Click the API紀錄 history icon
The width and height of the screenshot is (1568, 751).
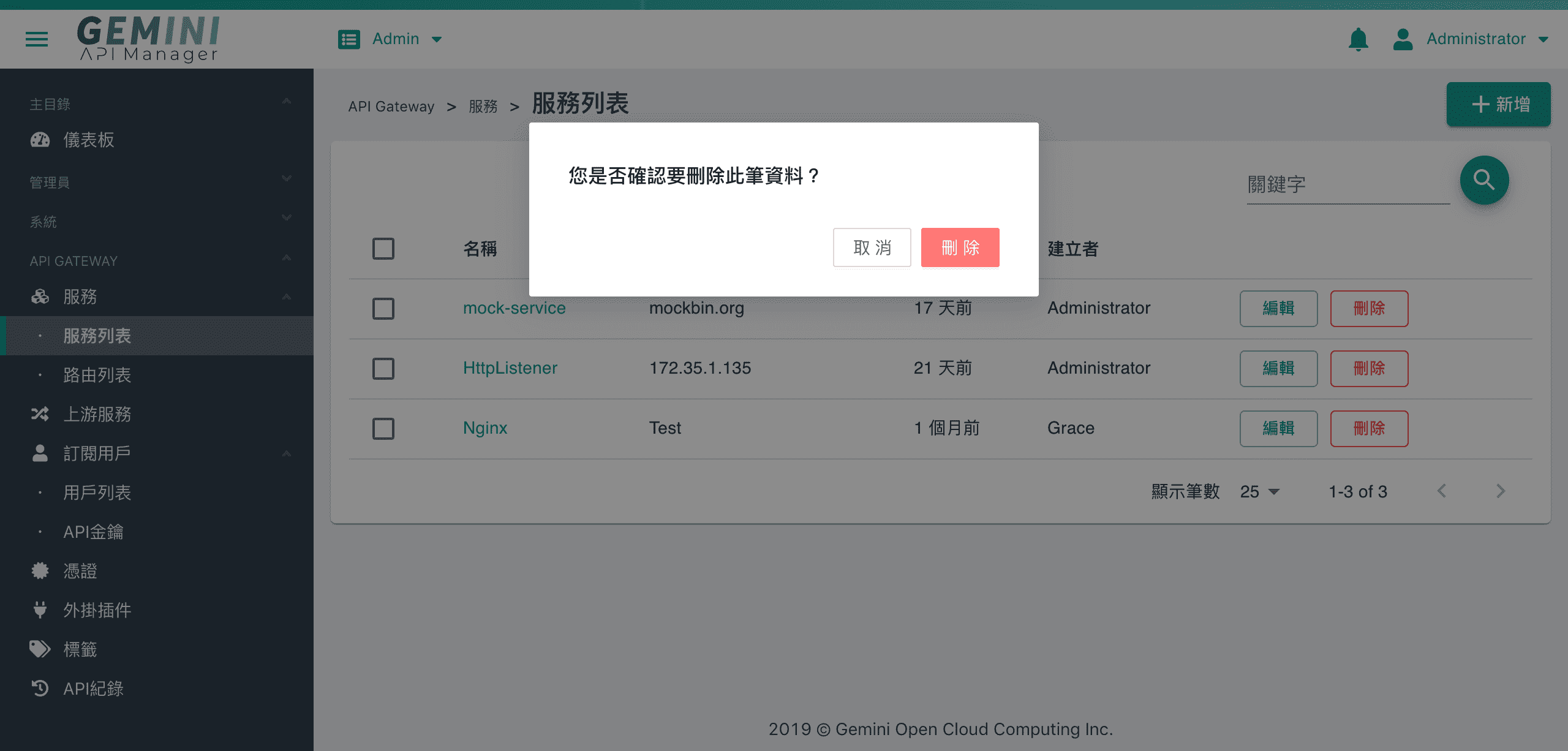click(40, 689)
